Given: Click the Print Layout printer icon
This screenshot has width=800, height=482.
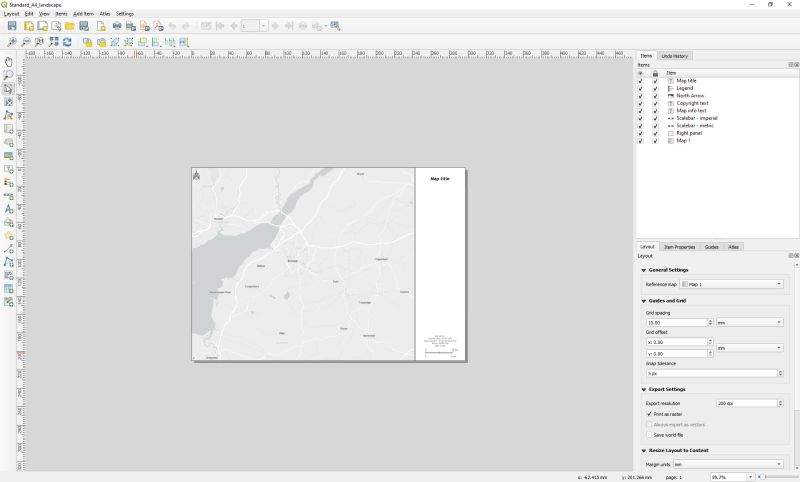Looking at the screenshot, I should pos(117,26).
